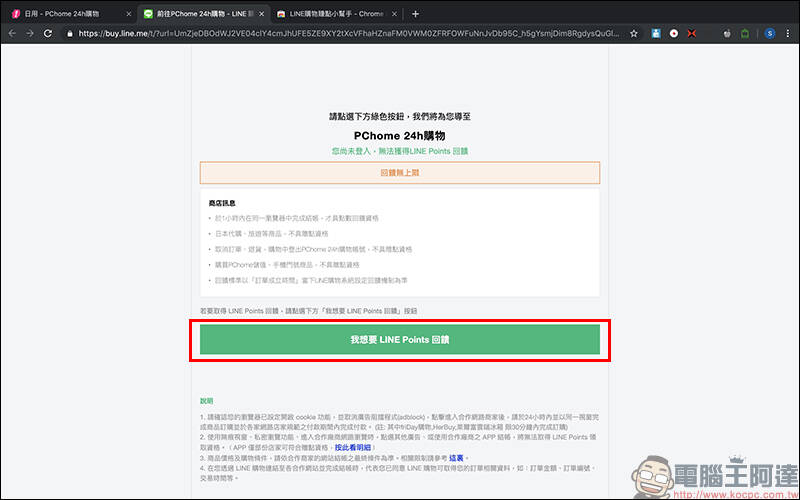The height and width of the screenshot is (500, 800).
Task: Open Chrome three-dot menu
Action: click(x=788, y=34)
